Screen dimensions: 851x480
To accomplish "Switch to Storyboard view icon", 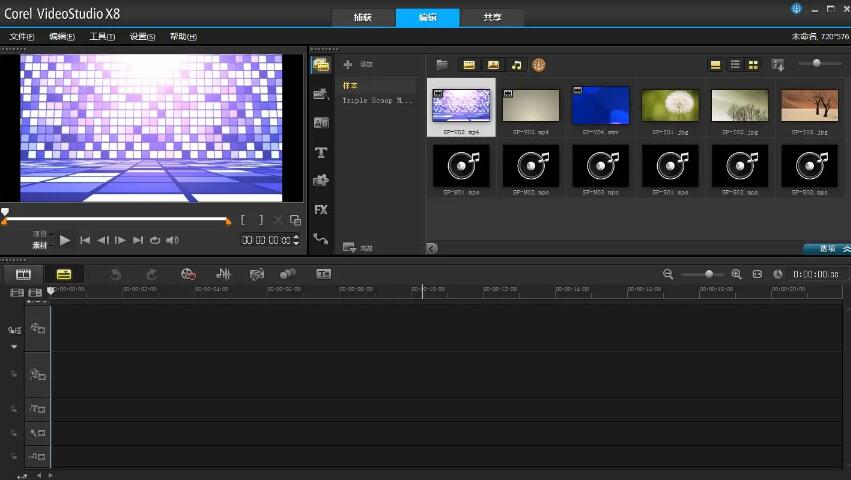I will (23, 274).
